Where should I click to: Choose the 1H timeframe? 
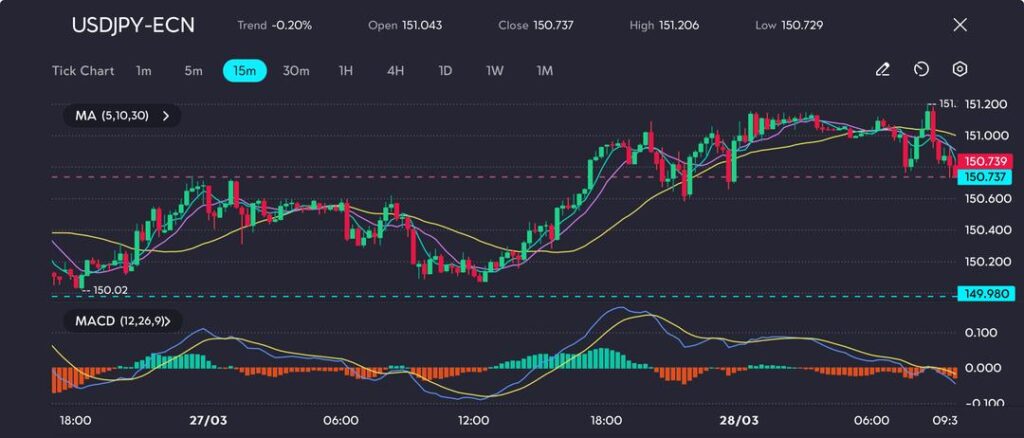(346, 71)
